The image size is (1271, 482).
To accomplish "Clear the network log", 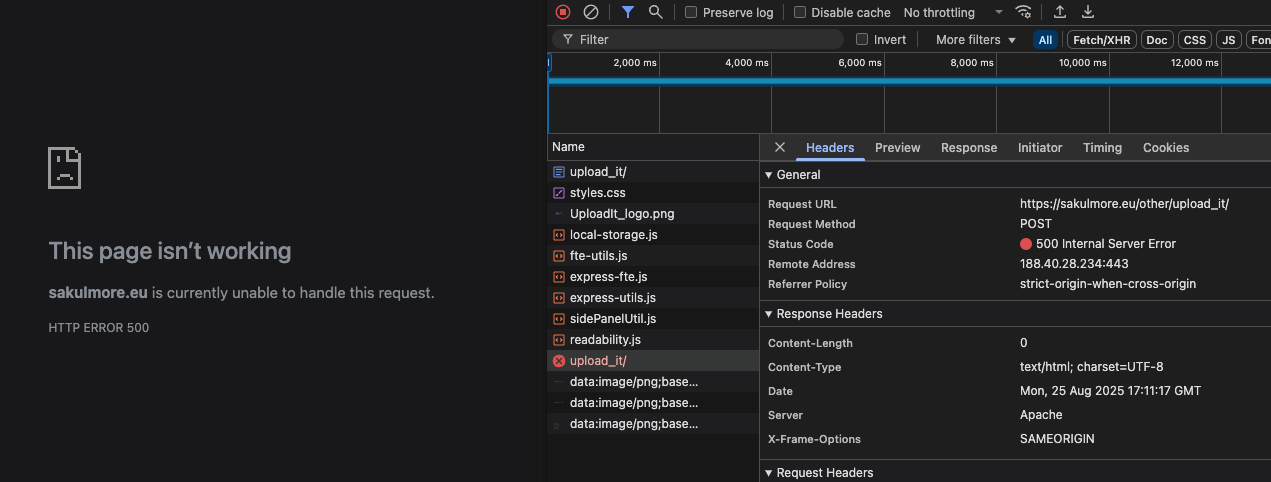I will pos(591,12).
